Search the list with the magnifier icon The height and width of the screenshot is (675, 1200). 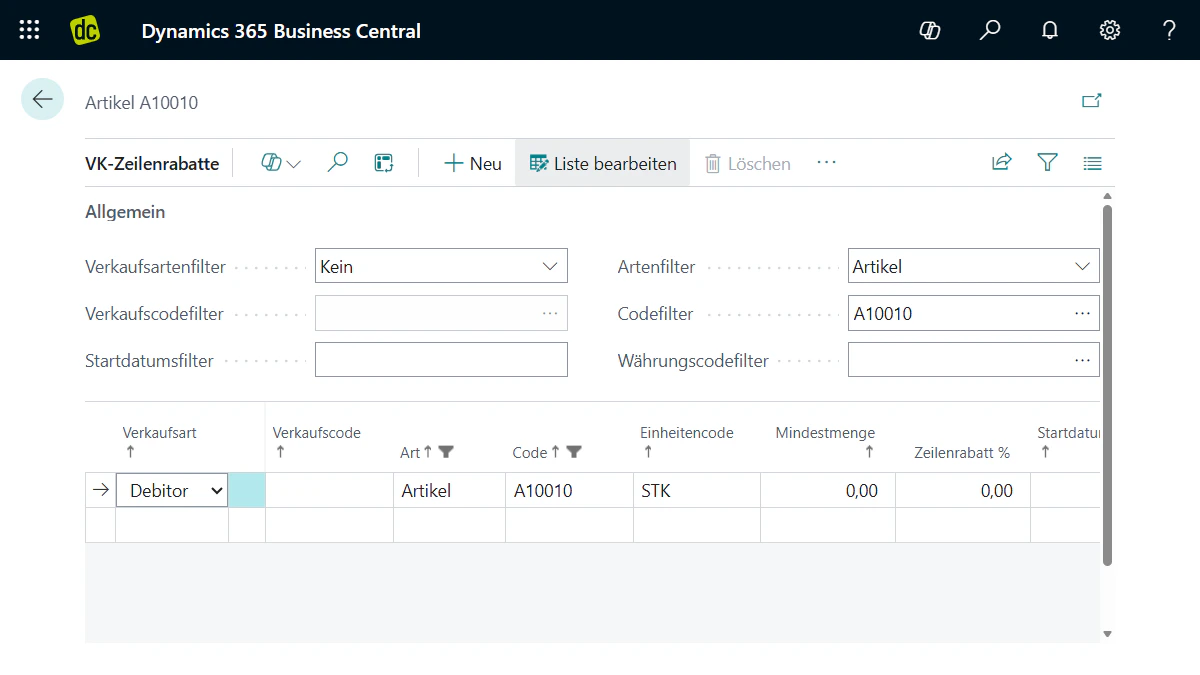[338, 162]
